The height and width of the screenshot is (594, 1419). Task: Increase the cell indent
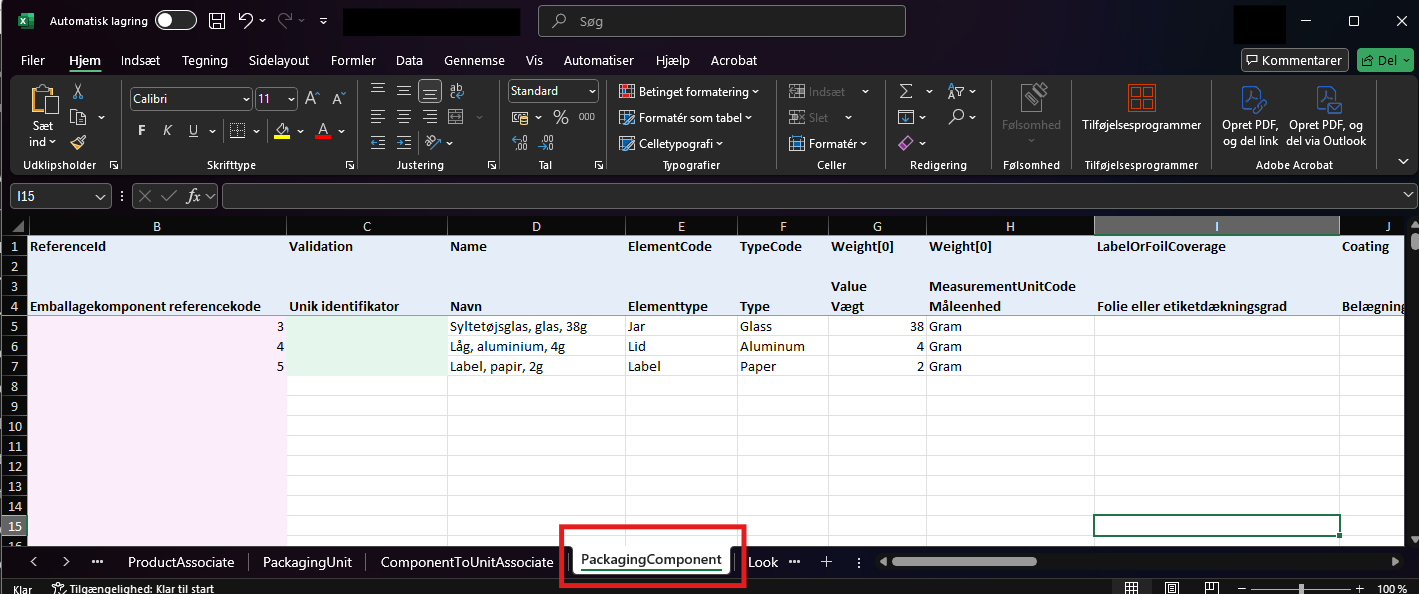click(x=403, y=142)
